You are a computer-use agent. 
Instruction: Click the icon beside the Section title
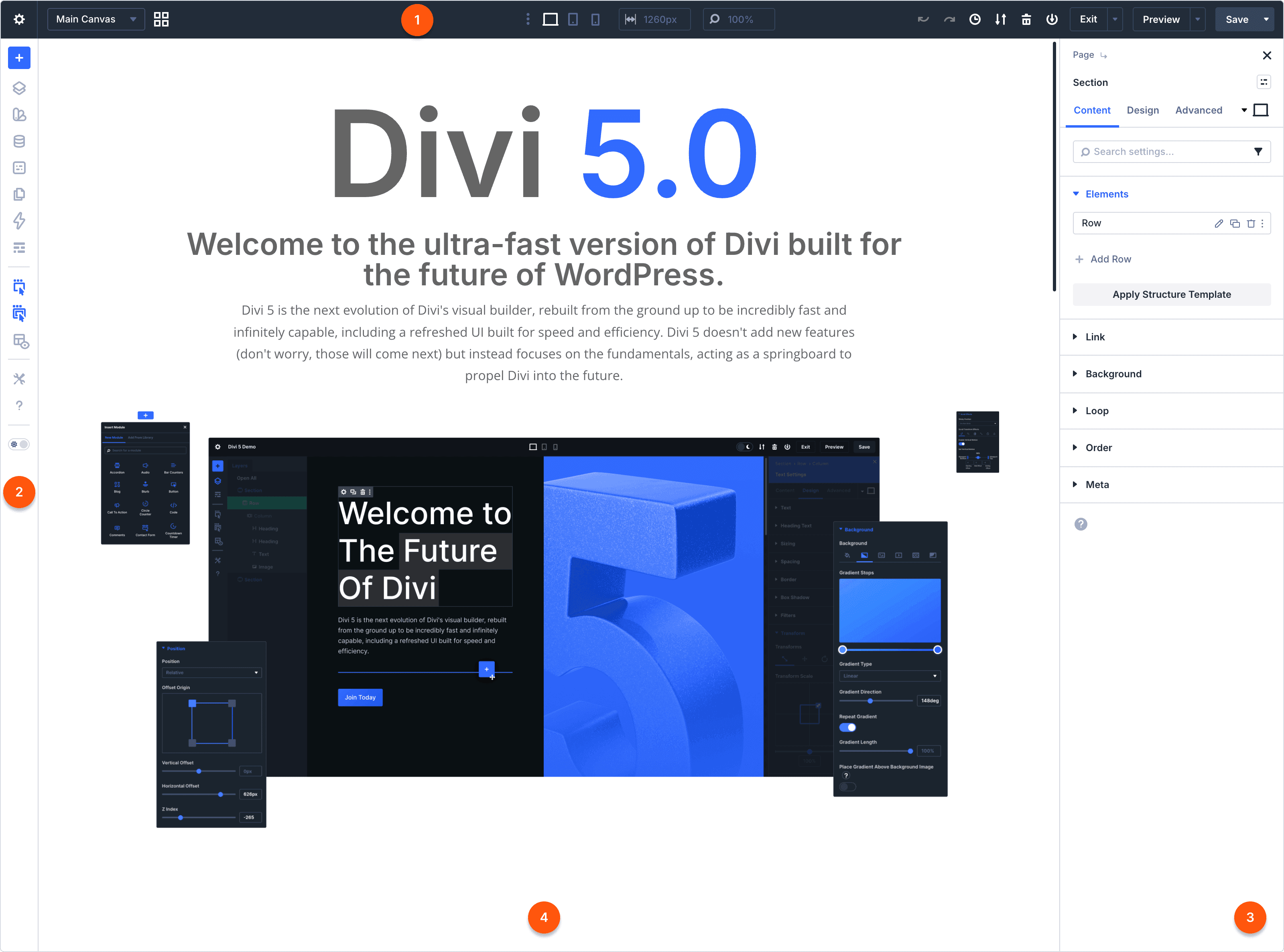point(1263,82)
